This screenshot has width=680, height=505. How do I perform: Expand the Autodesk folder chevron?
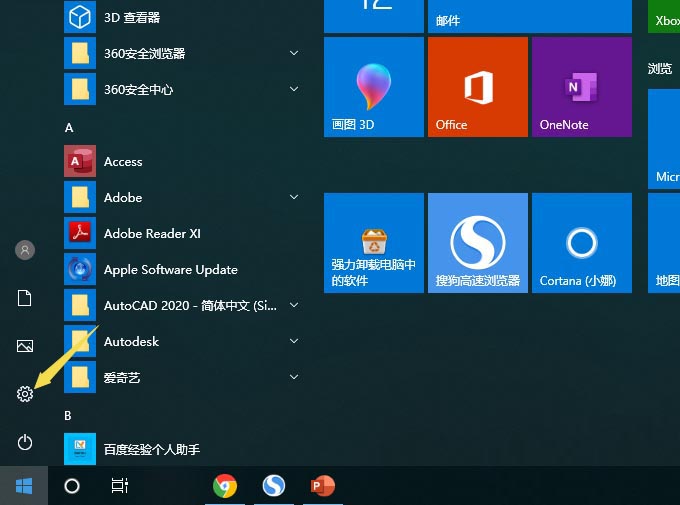tap(294, 341)
